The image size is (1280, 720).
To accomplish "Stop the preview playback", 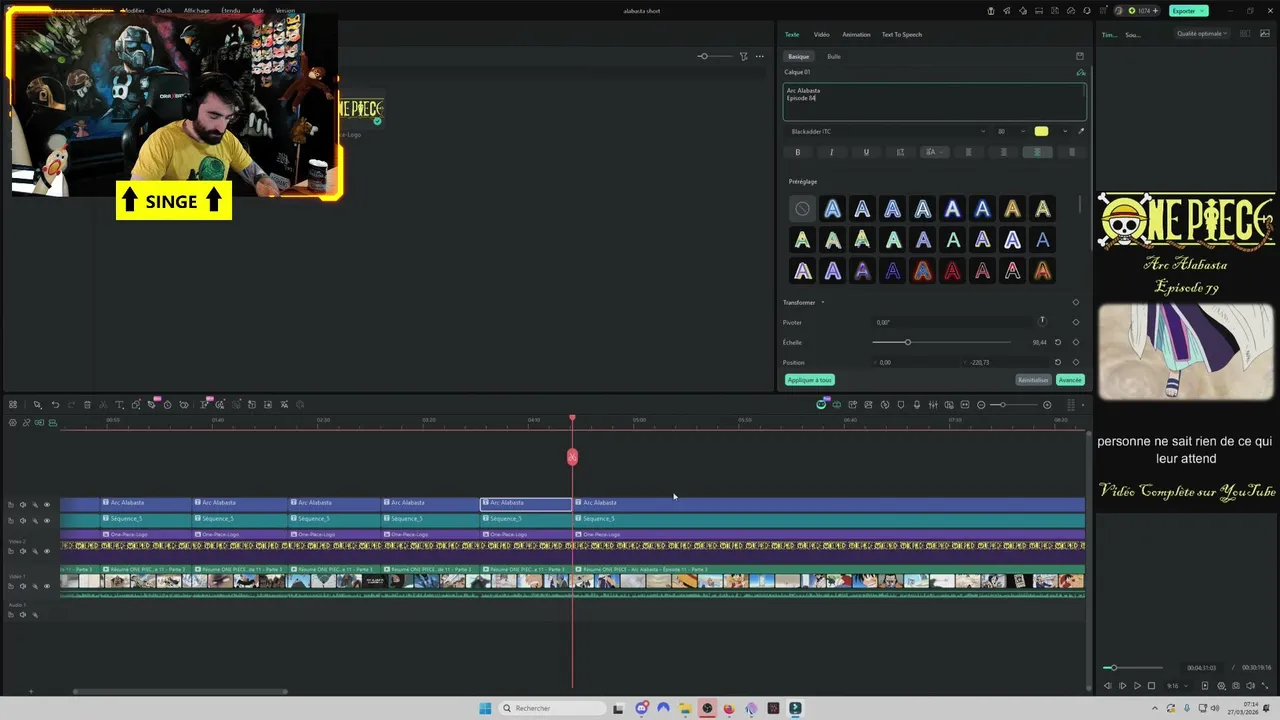I will click(x=1151, y=686).
